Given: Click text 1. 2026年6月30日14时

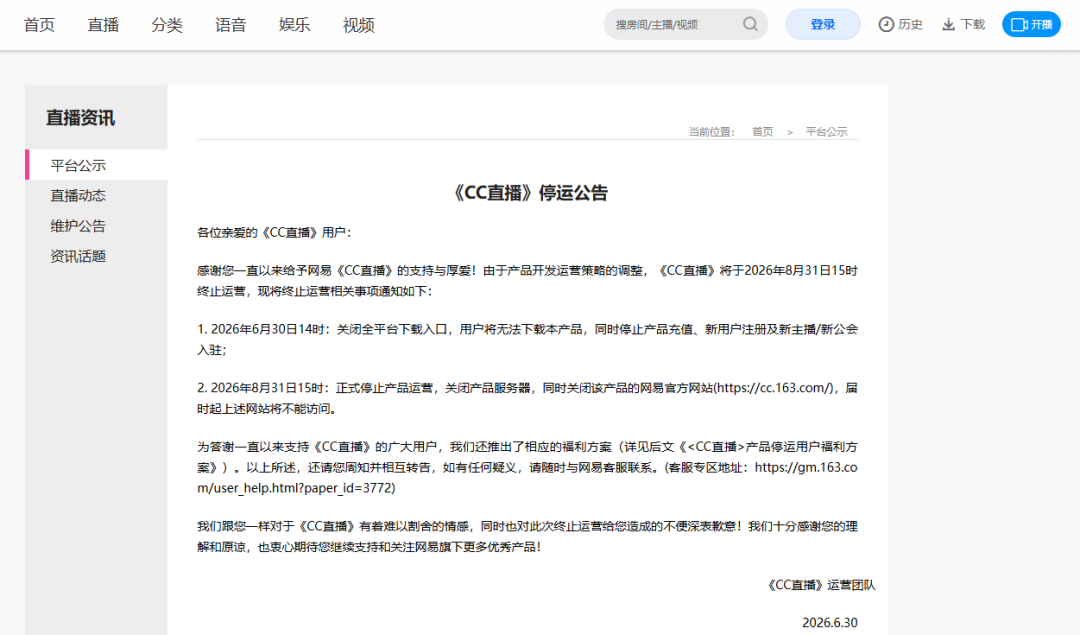Looking at the screenshot, I should point(261,329).
